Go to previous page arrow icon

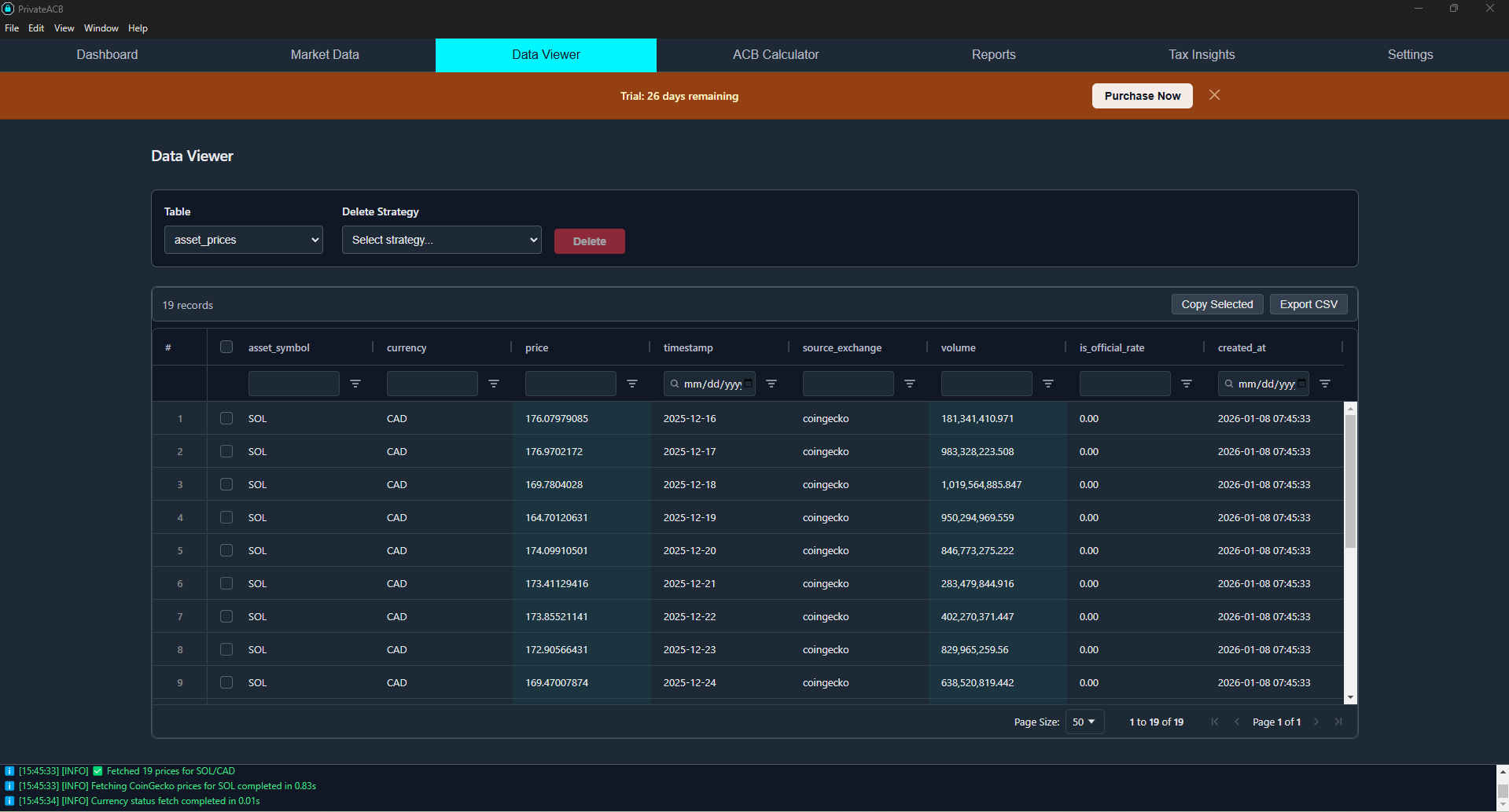1237,722
